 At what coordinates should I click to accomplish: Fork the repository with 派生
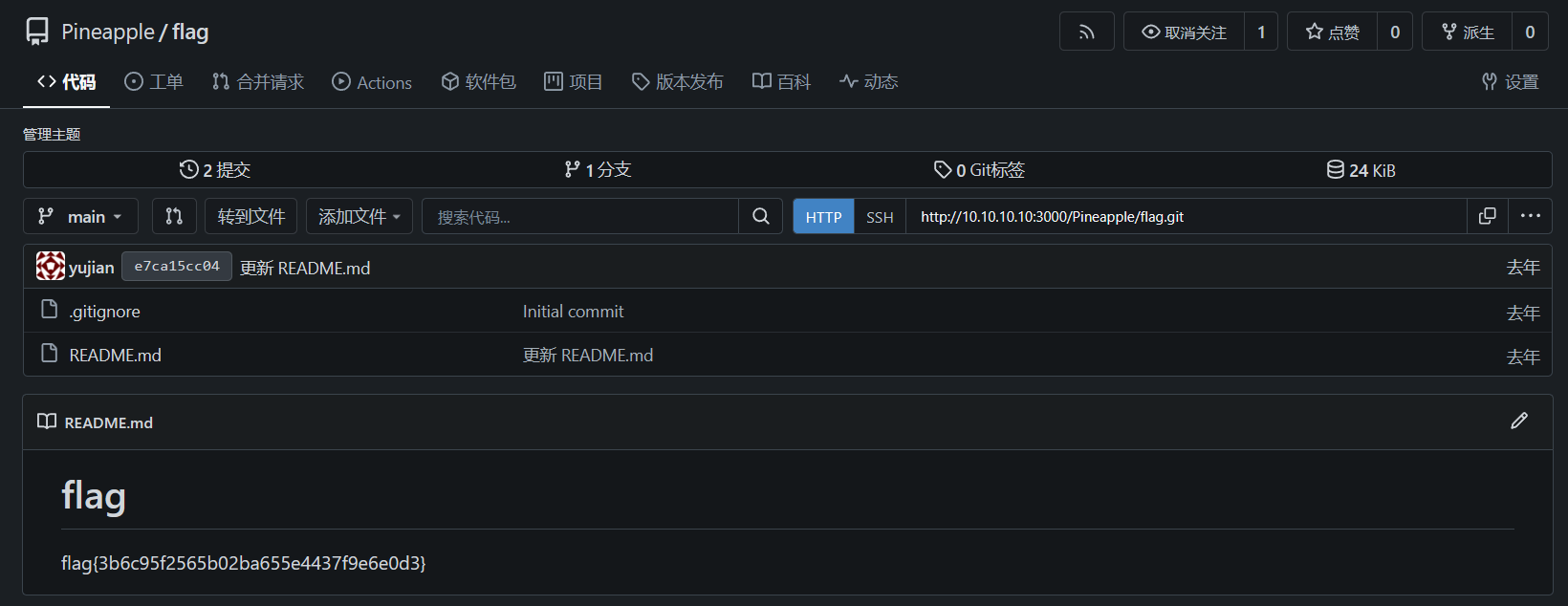pos(1467,32)
